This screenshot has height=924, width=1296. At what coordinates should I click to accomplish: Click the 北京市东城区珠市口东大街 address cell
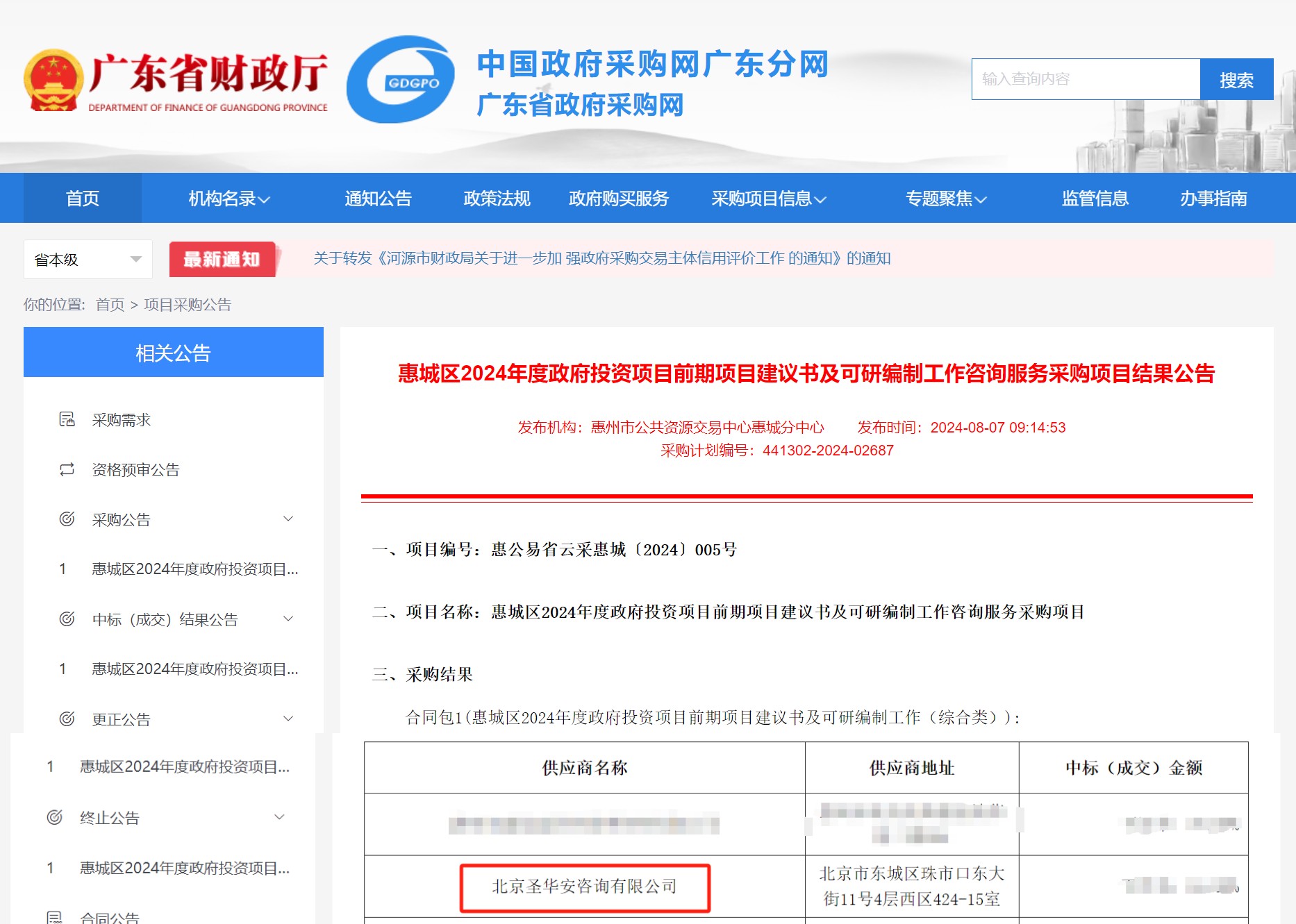(912, 887)
